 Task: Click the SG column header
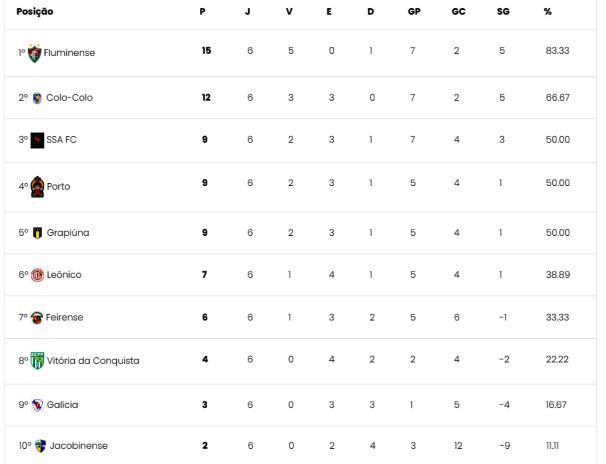click(x=503, y=12)
